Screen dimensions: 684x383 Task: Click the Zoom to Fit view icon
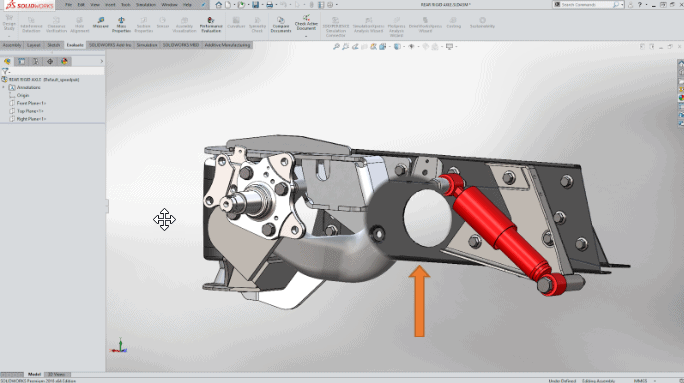coord(336,47)
